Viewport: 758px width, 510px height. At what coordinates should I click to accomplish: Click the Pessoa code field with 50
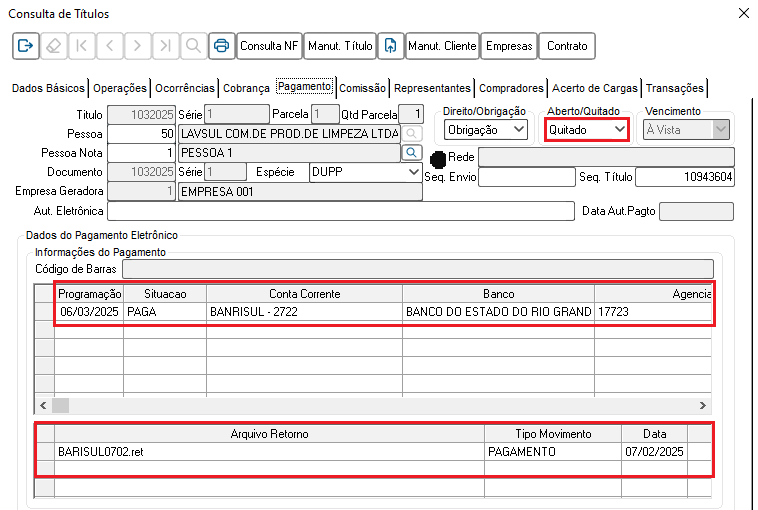click(x=141, y=133)
